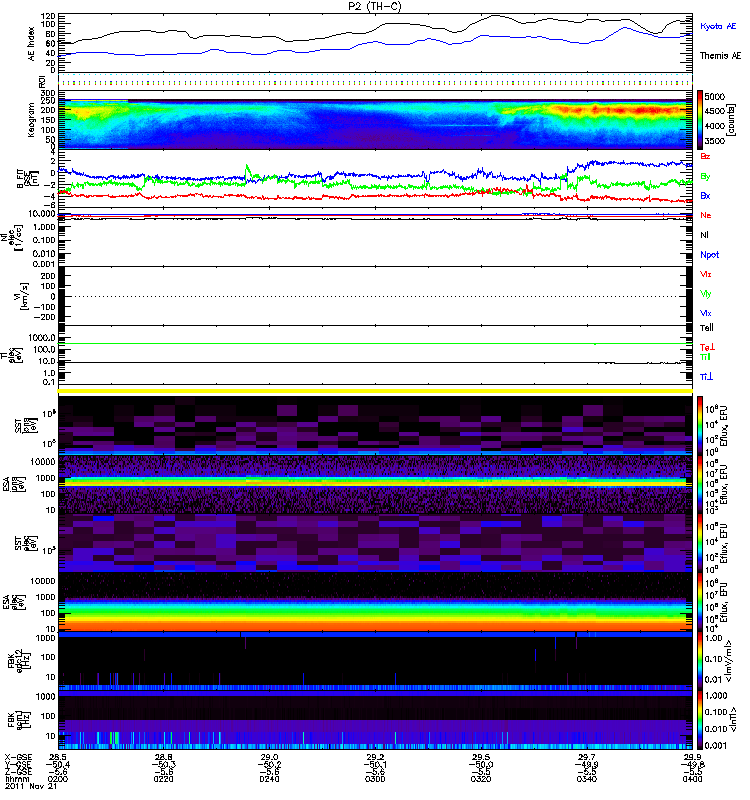
Task: Click the "<|nT|>" color bar unit label
Action: 733,719
